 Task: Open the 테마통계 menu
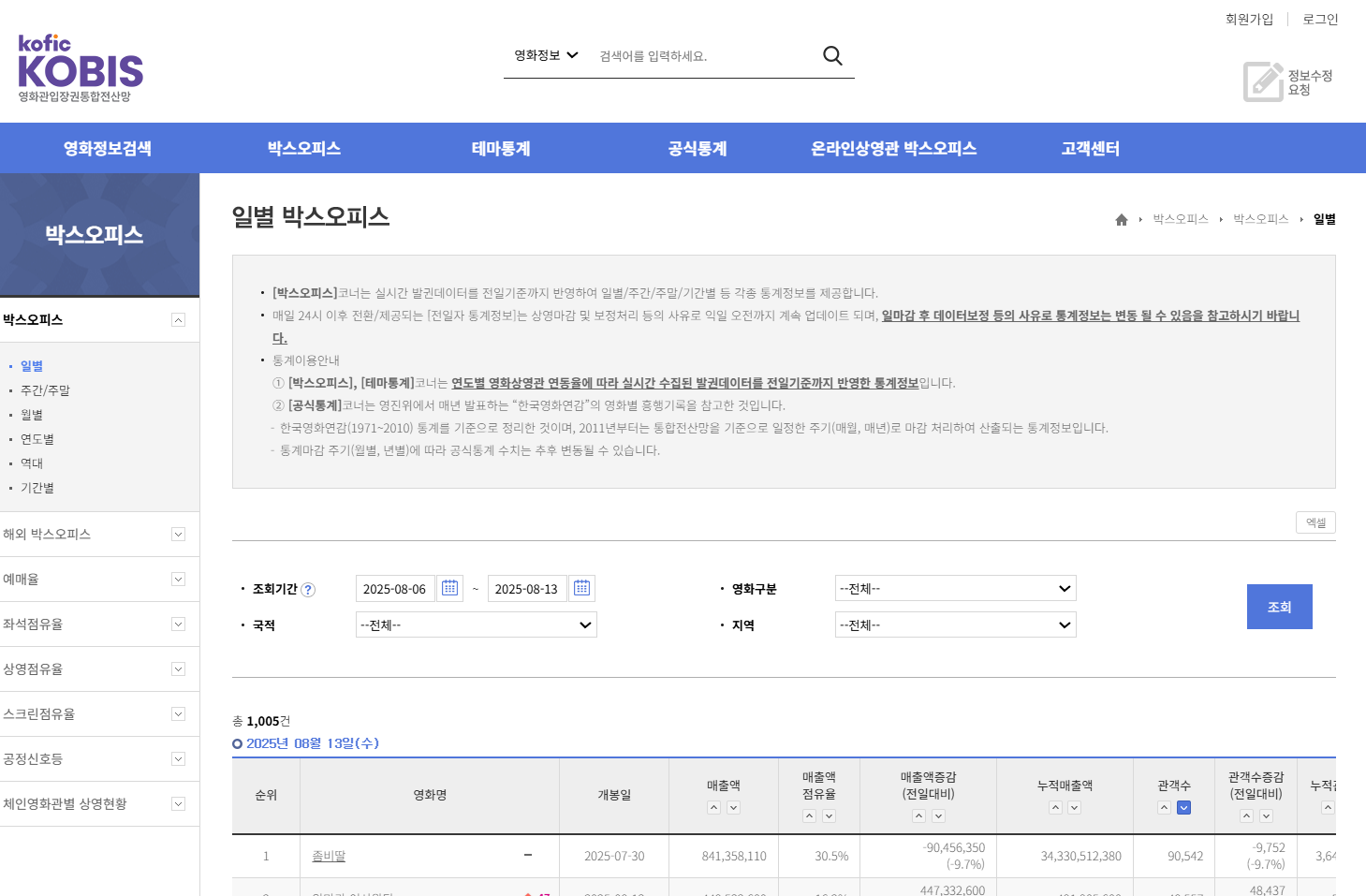500,148
